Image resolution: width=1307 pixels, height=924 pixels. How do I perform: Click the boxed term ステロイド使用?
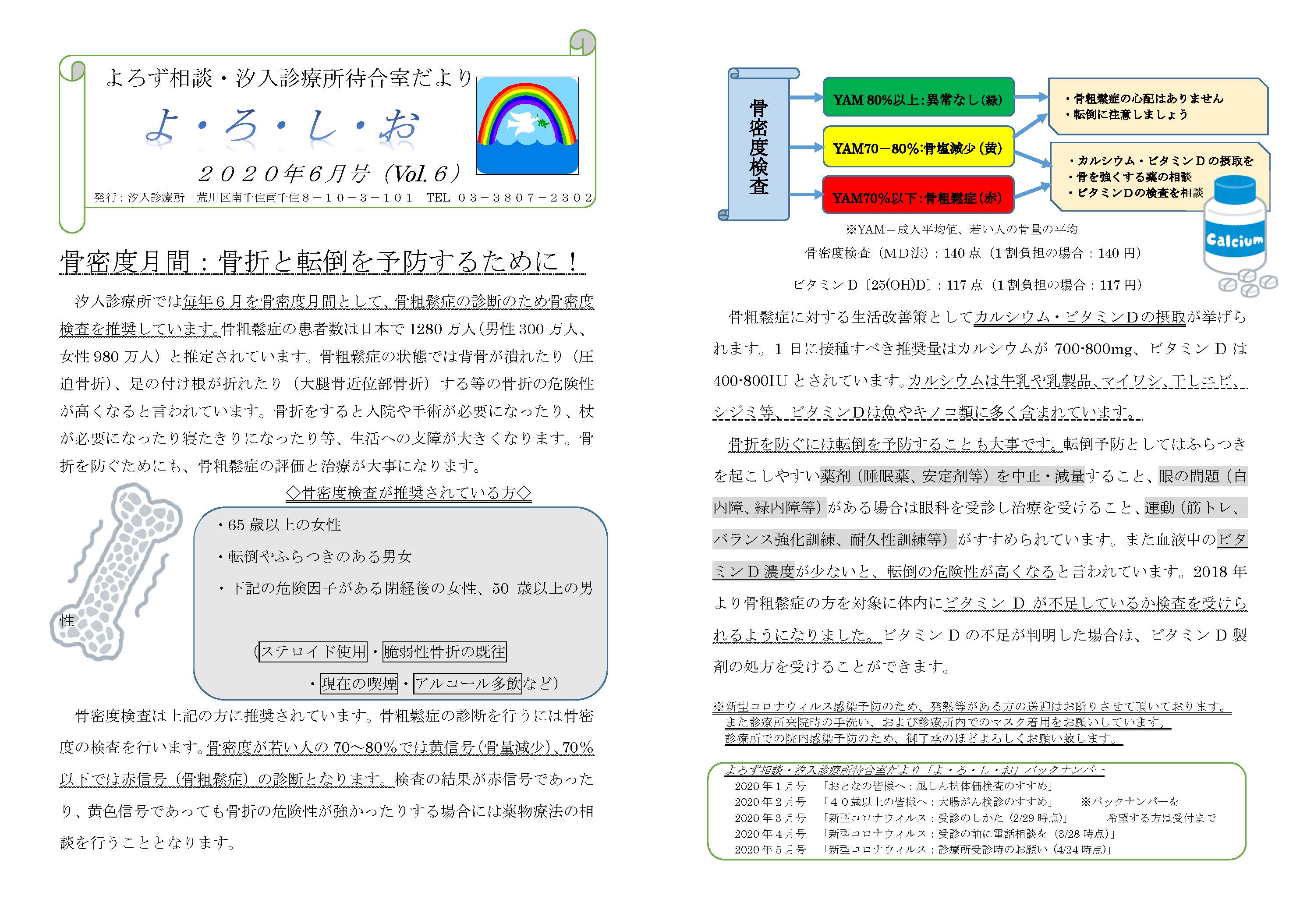313,651
